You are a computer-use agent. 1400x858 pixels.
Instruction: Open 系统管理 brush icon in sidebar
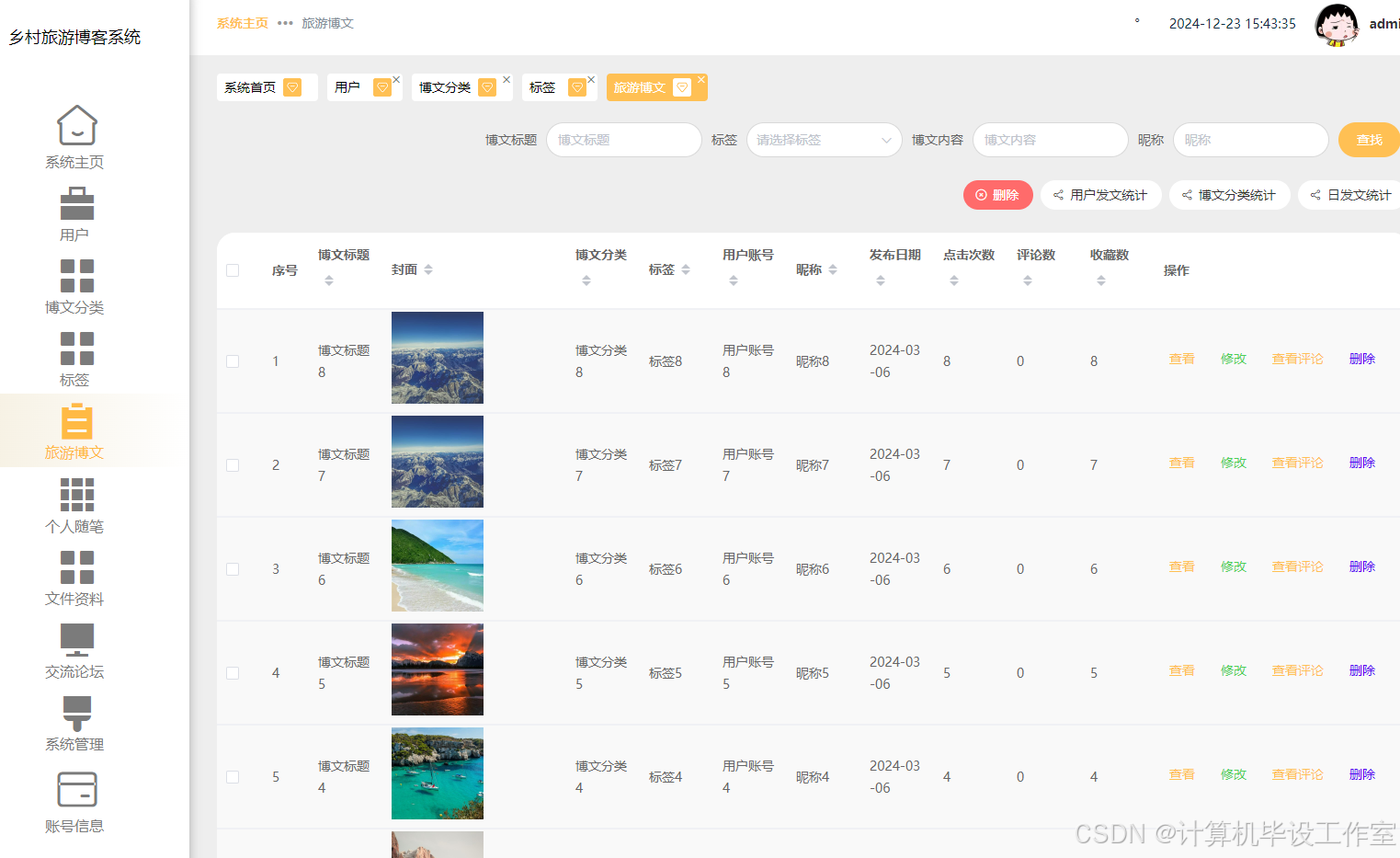pyautogui.click(x=77, y=713)
